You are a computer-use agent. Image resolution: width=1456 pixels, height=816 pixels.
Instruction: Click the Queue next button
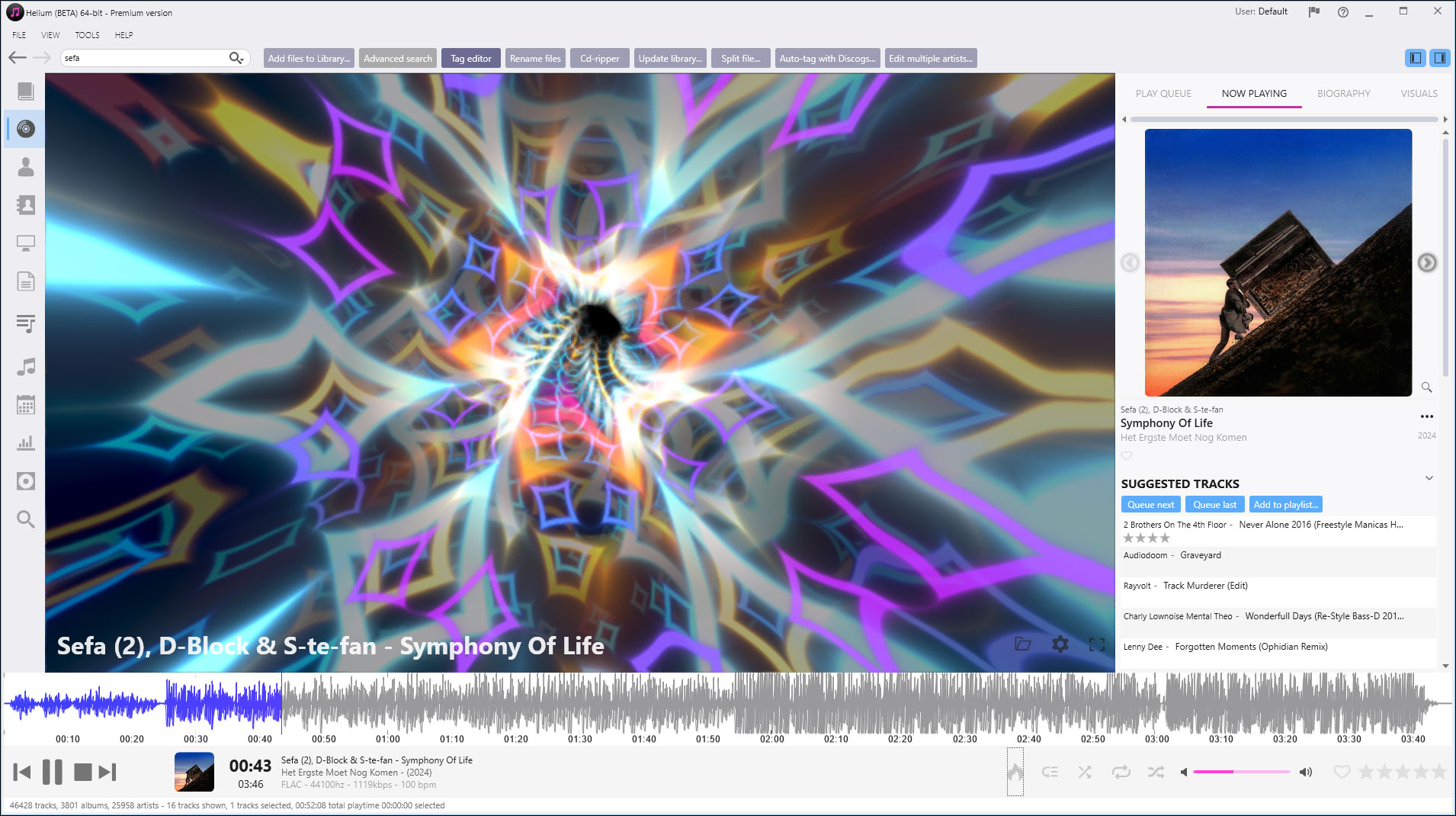coord(1150,504)
